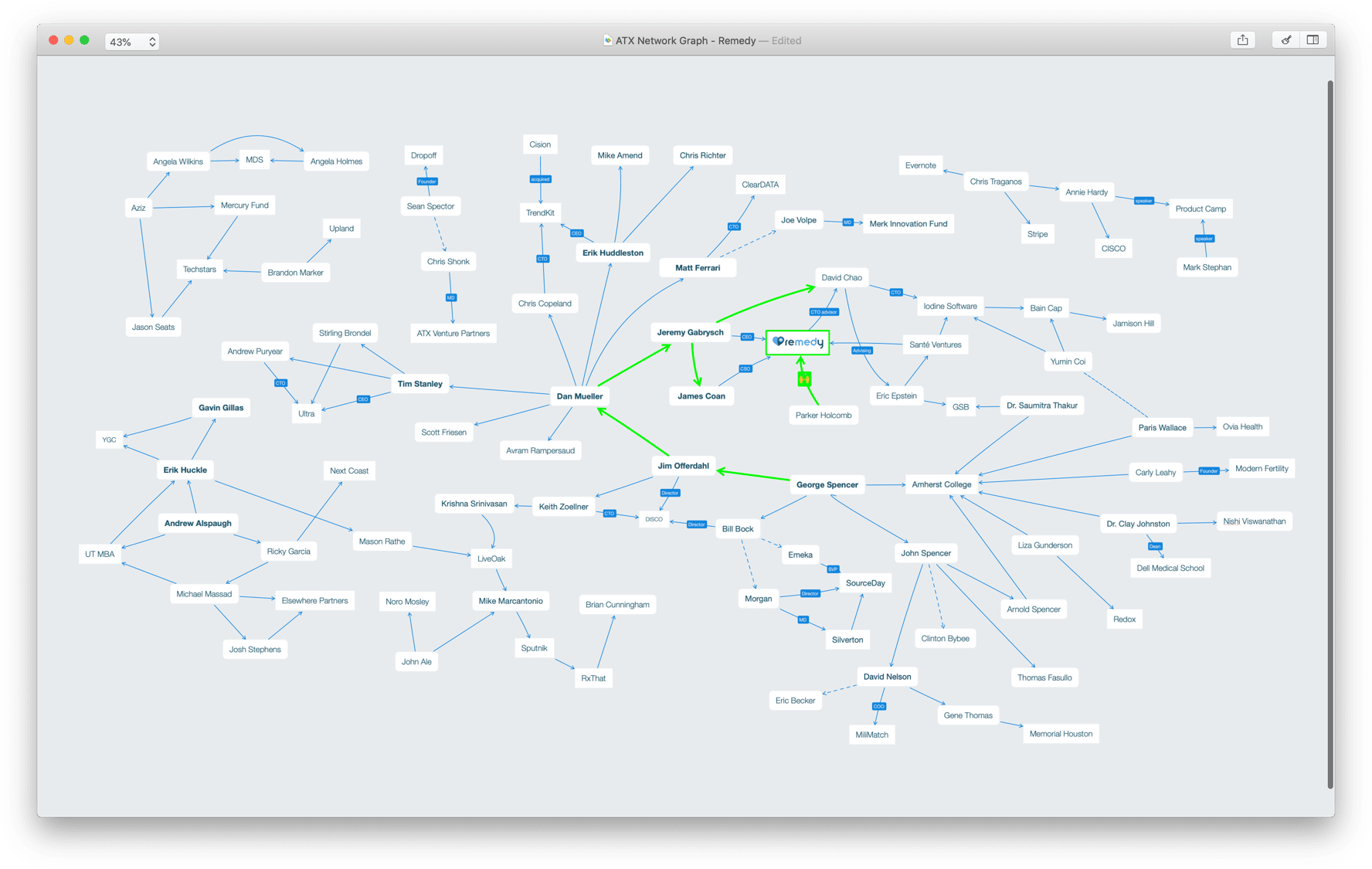This screenshot has height=869, width=1372.
Task: Select the Chris Traganos node
Action: (x=995, y=182)
